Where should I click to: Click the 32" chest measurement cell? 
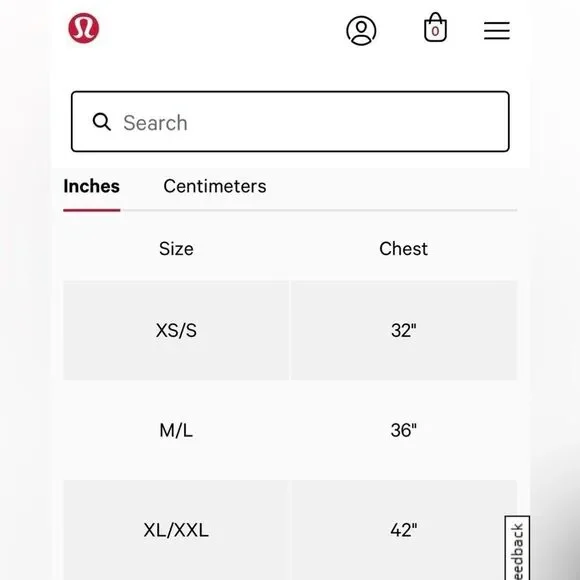coord(404,330)
